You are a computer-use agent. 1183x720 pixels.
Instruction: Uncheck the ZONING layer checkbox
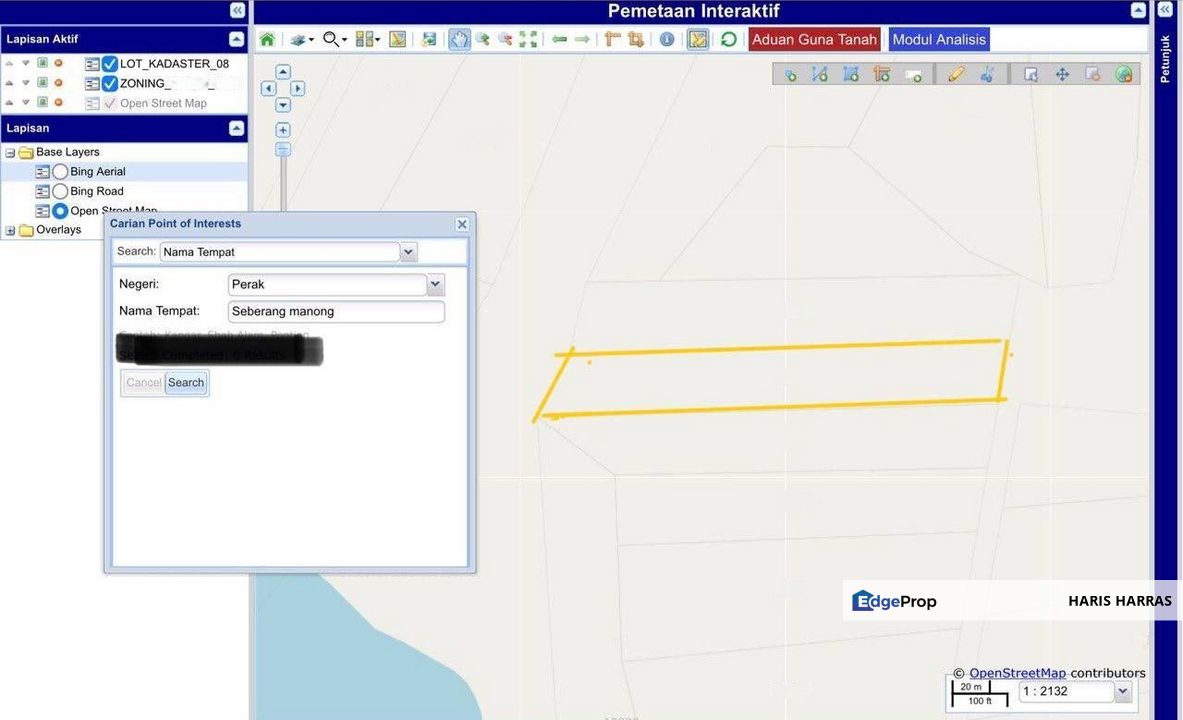click(x=110, y=84)
